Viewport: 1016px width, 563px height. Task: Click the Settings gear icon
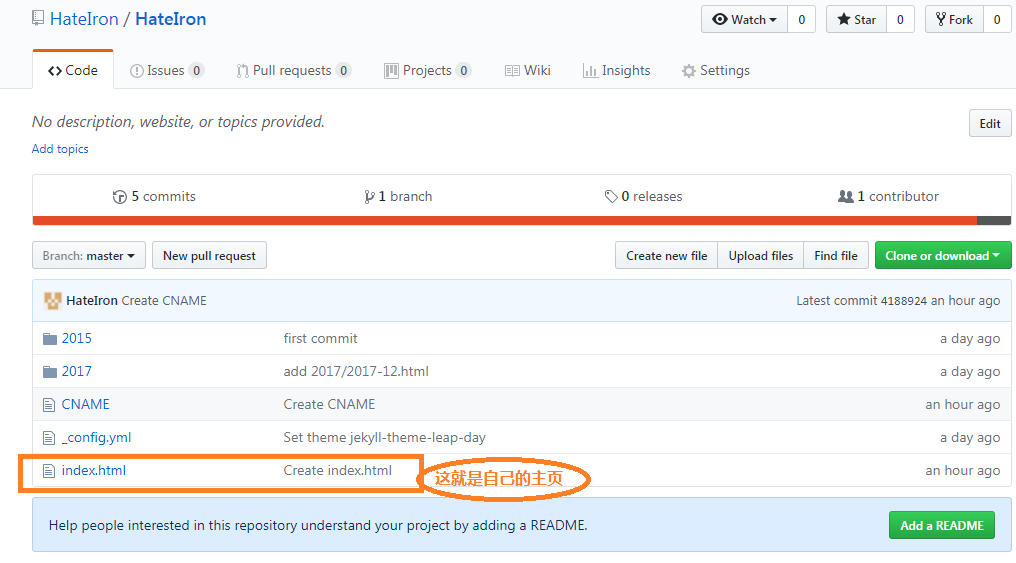coord(689,71)
